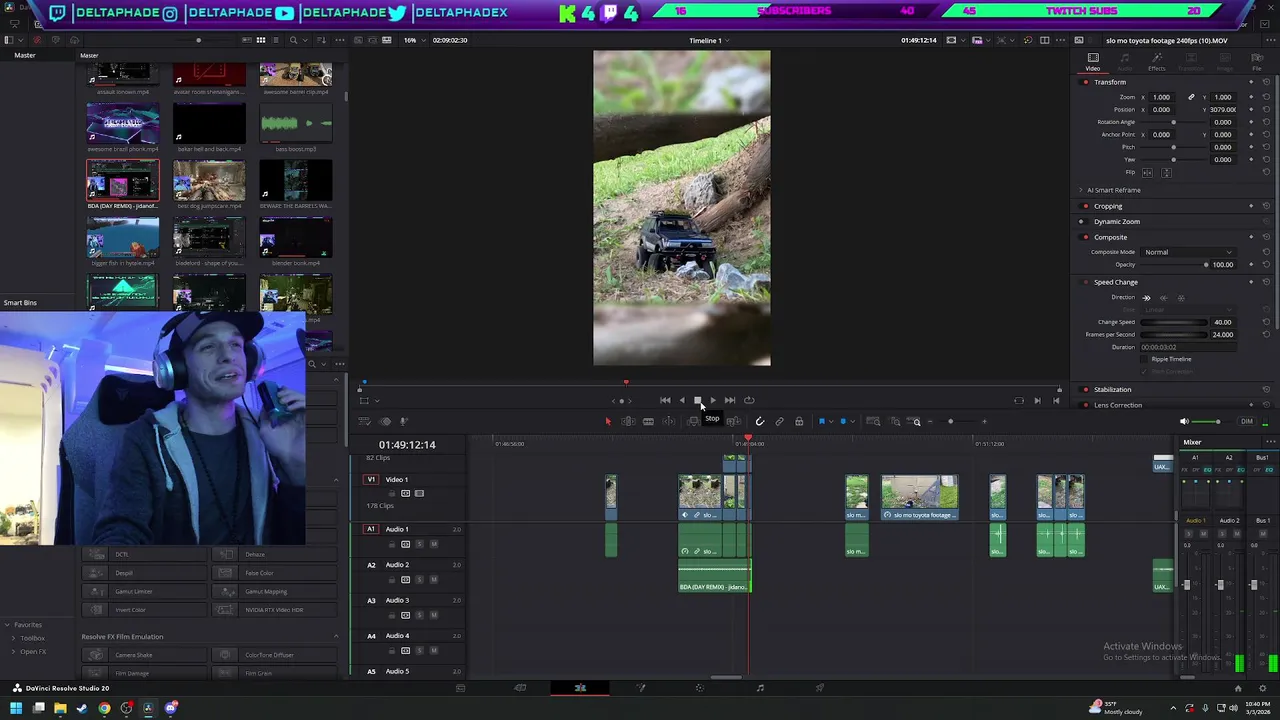Click the timeline zoom plus button
Viewport: 1280px width, 720px height.
(984, 421)
